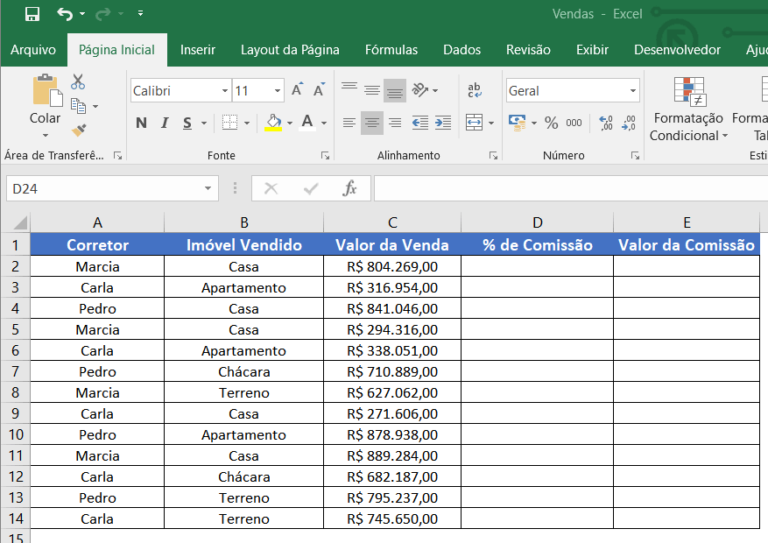The height and width of the screenshot is (543, 768).
Task: Open Alinhamento group dialog launcher
Action: click(493, 156)
